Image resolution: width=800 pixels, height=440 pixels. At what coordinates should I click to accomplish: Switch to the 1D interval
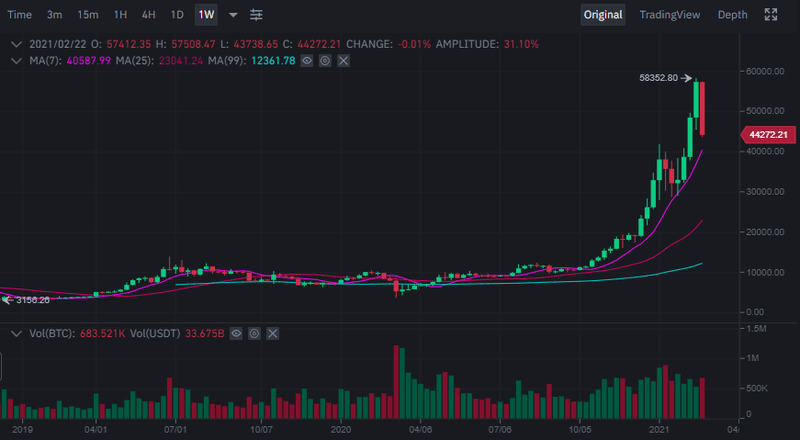tap(177, 15)
